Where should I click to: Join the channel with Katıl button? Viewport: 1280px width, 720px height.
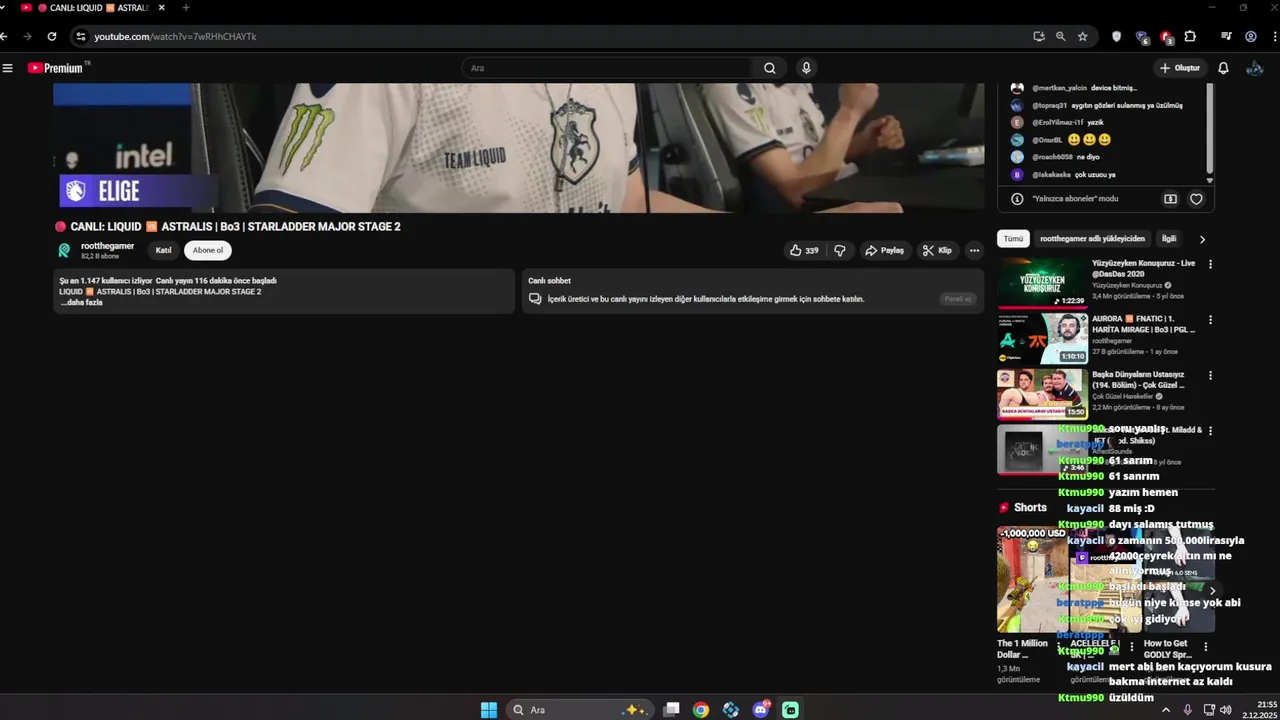click(163, 250)
